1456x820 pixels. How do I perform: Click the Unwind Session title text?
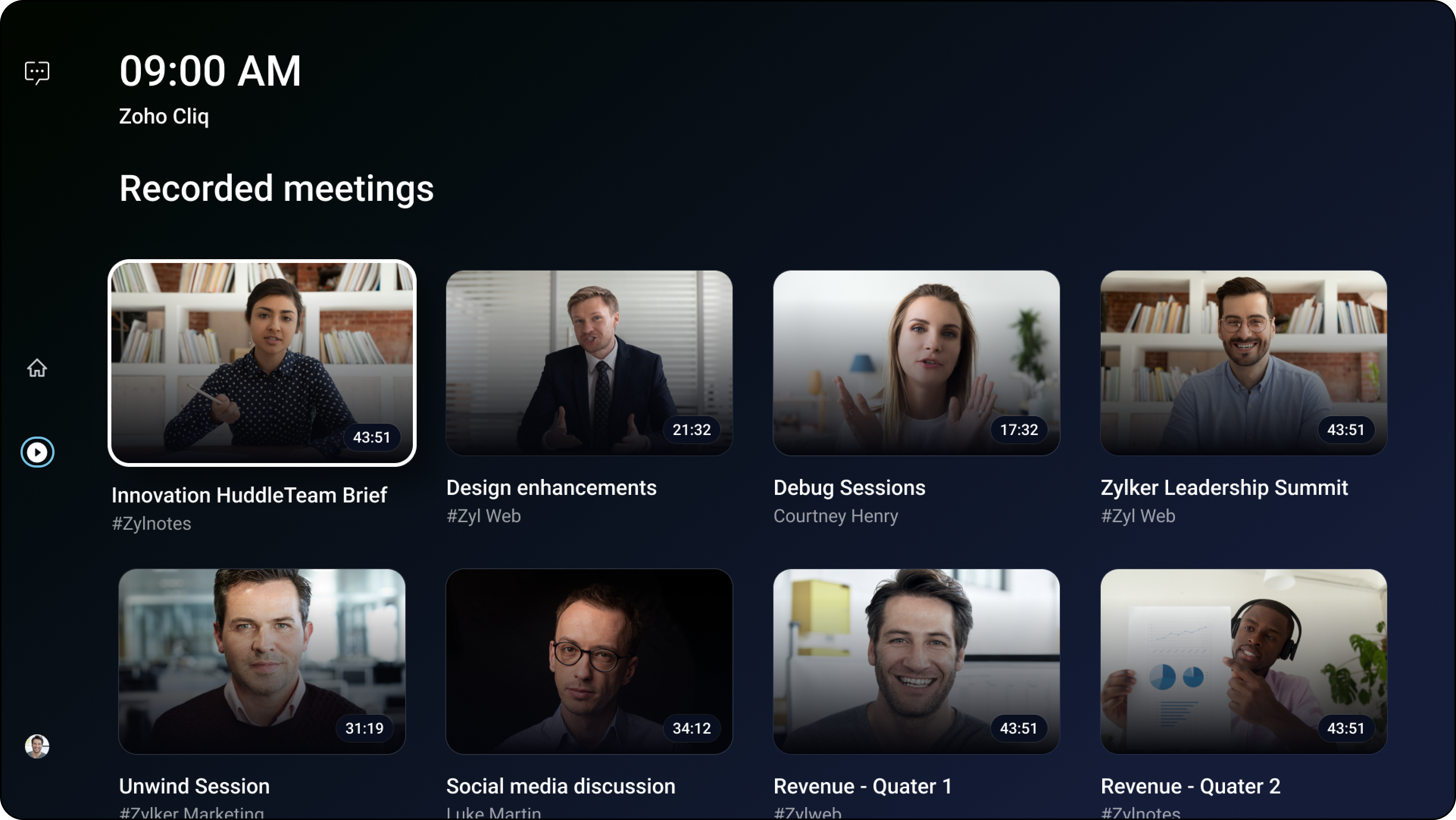194,786
